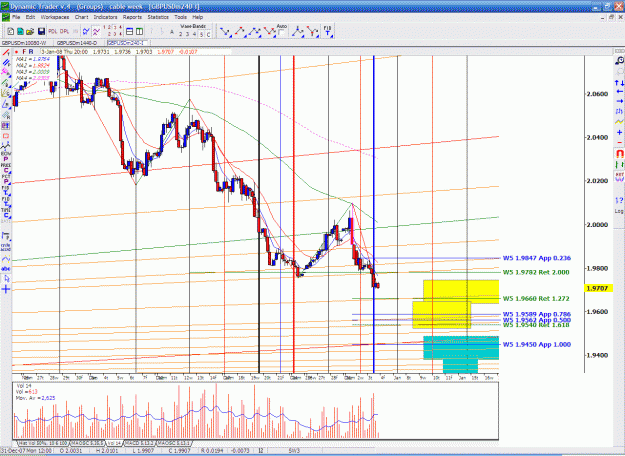Open the Statistics menu
This screenshot has height=456, width=625.
pyautogui.click(x=158, y=17)
